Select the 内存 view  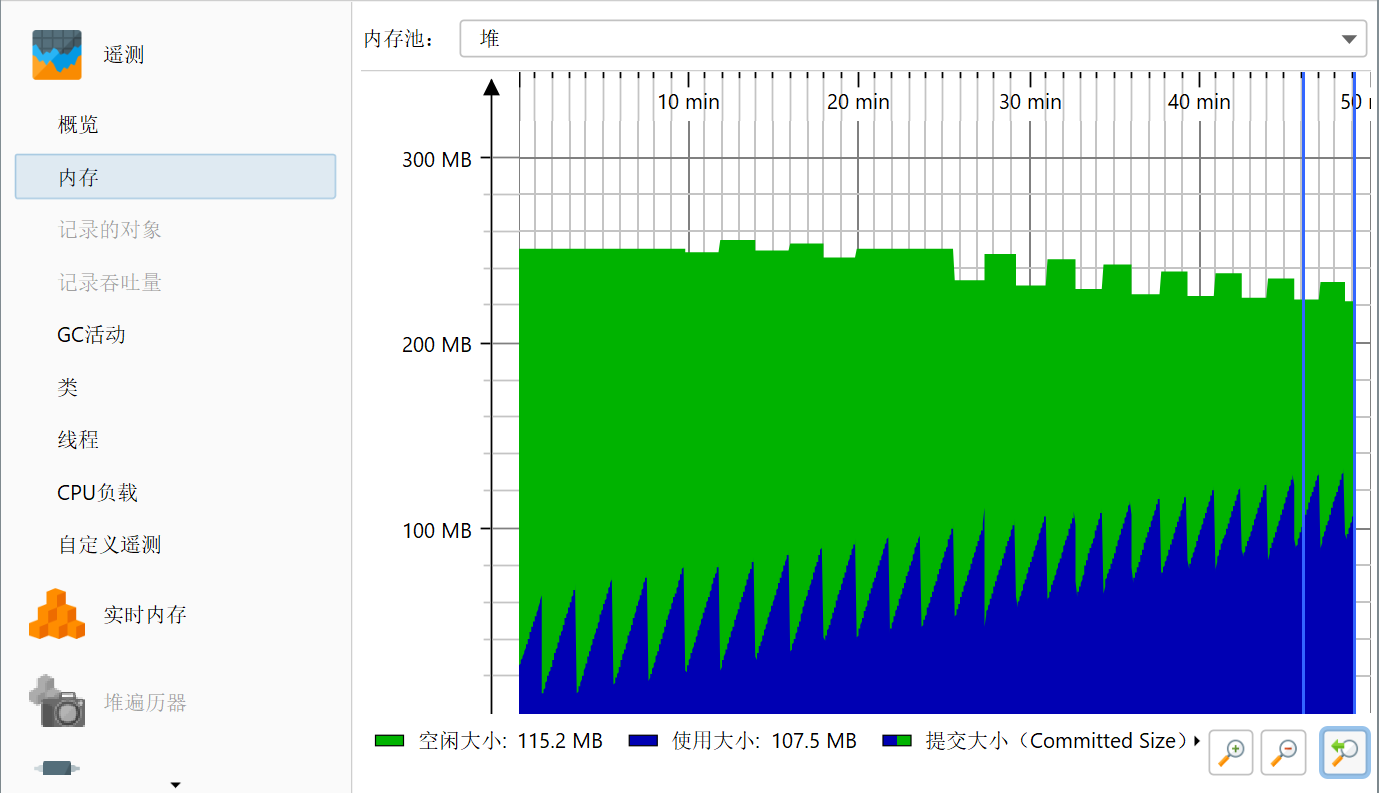tap(175, 177)
